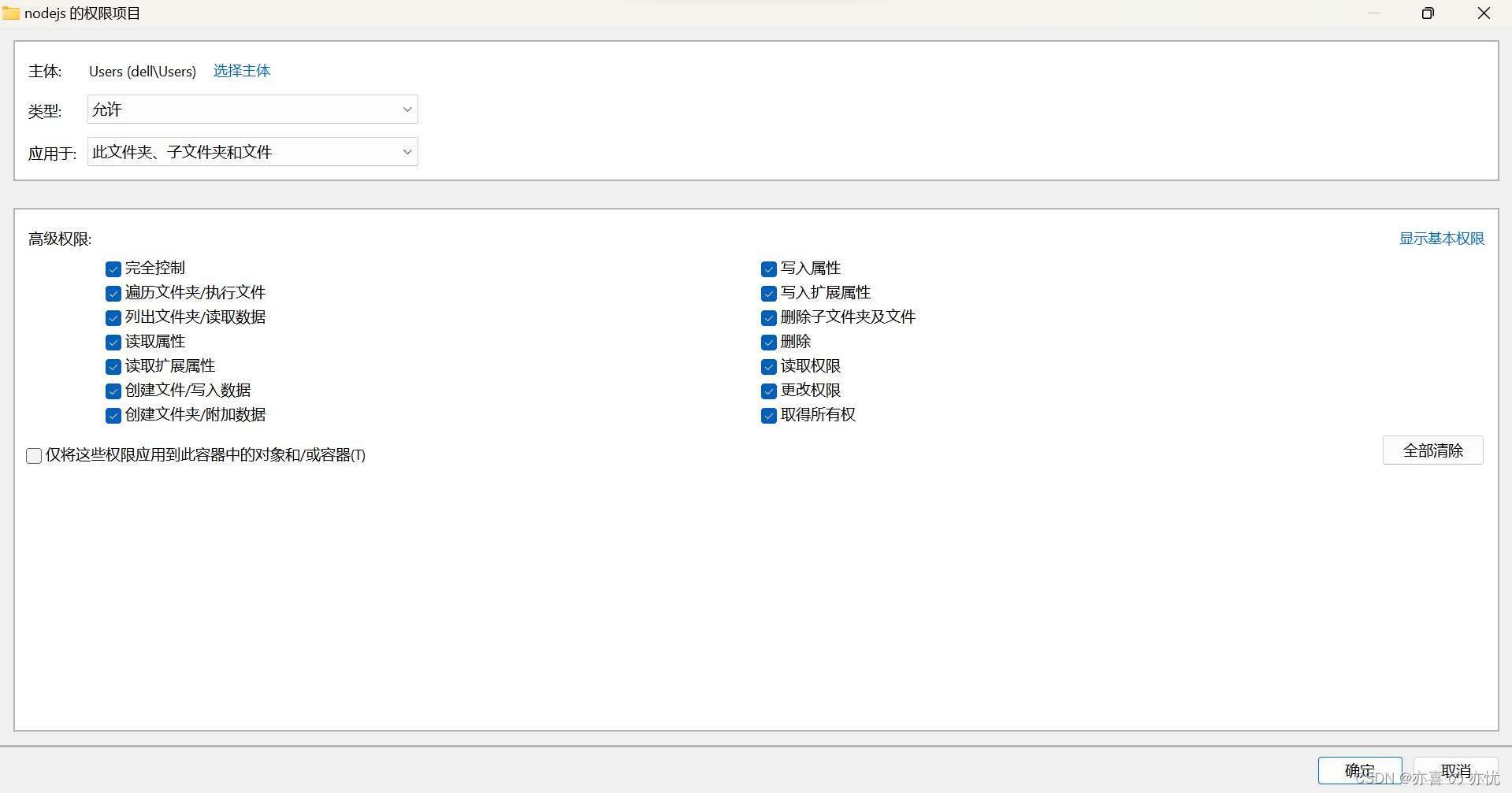This screenshot has width=1512, height=793.
Task: Confirm with the 确定 button
Action: click(x=1360, y=770)
